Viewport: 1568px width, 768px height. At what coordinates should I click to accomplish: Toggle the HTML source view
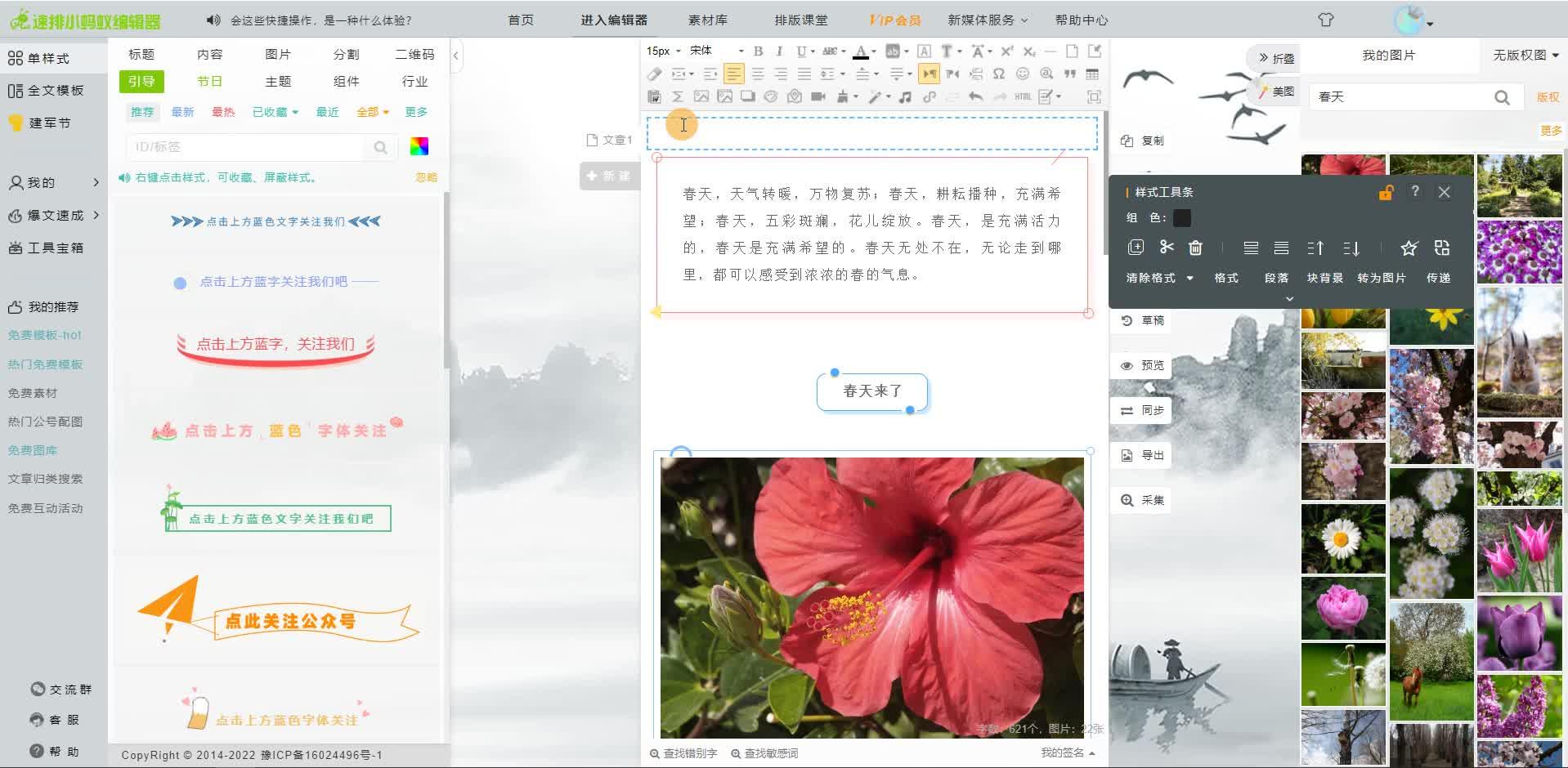(x=1023, y=97)
